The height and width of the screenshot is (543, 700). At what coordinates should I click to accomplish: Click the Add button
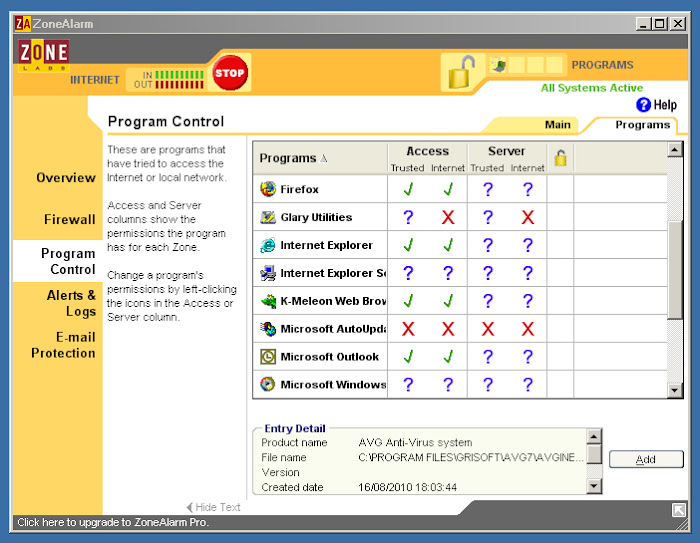pos(646,459)
